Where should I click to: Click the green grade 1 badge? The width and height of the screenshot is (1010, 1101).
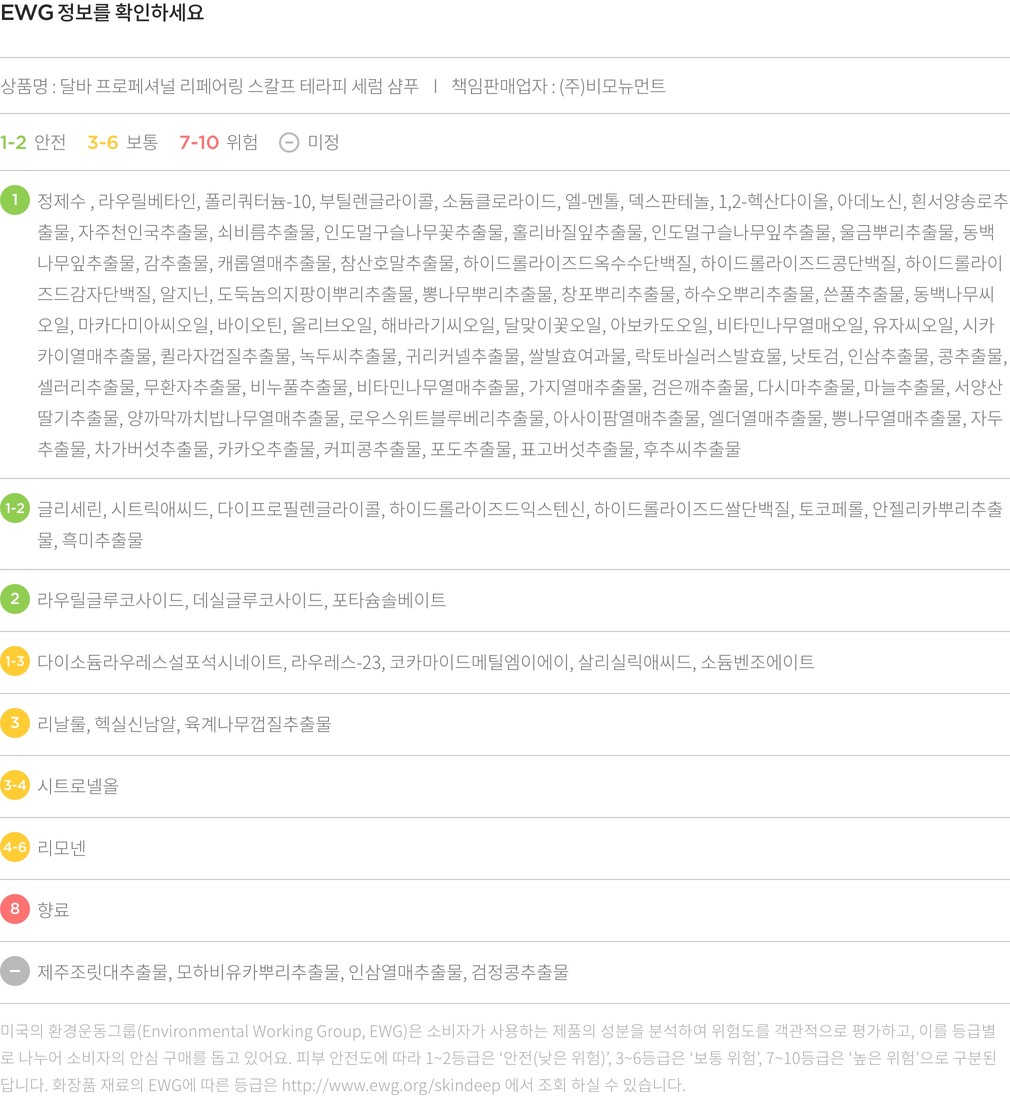15,200
